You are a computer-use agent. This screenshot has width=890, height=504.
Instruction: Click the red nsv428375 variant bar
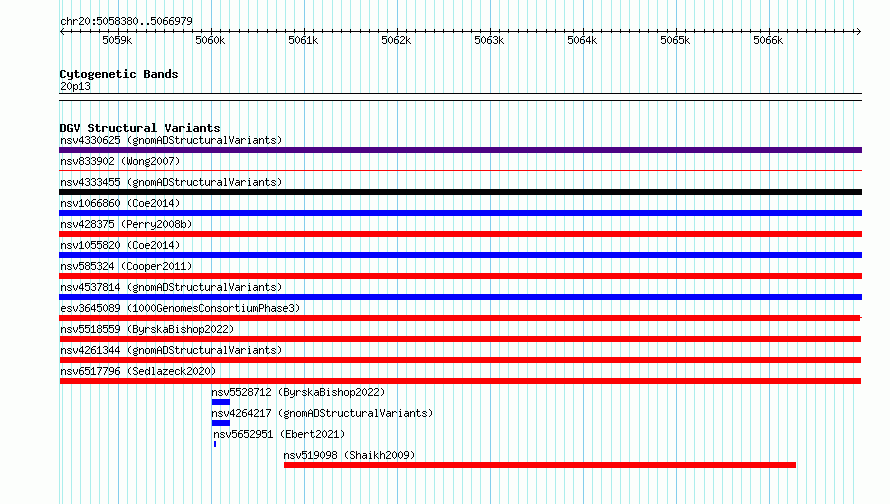coord(460,234)
